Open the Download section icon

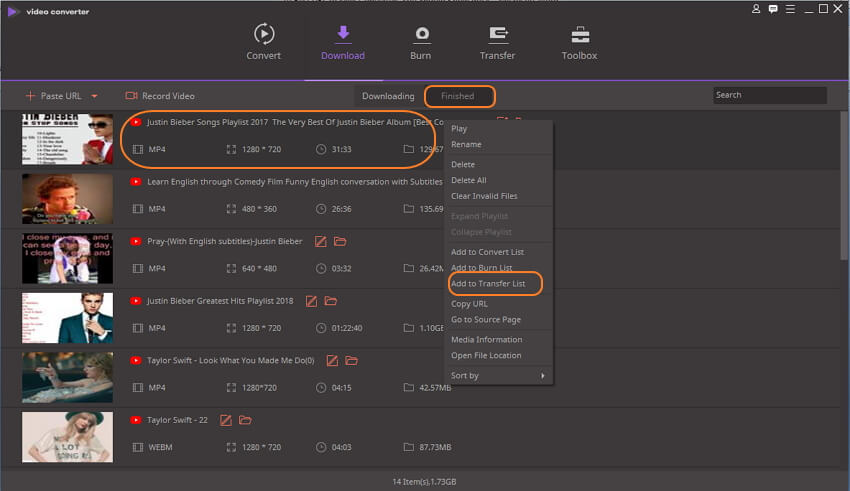[343, 34]
